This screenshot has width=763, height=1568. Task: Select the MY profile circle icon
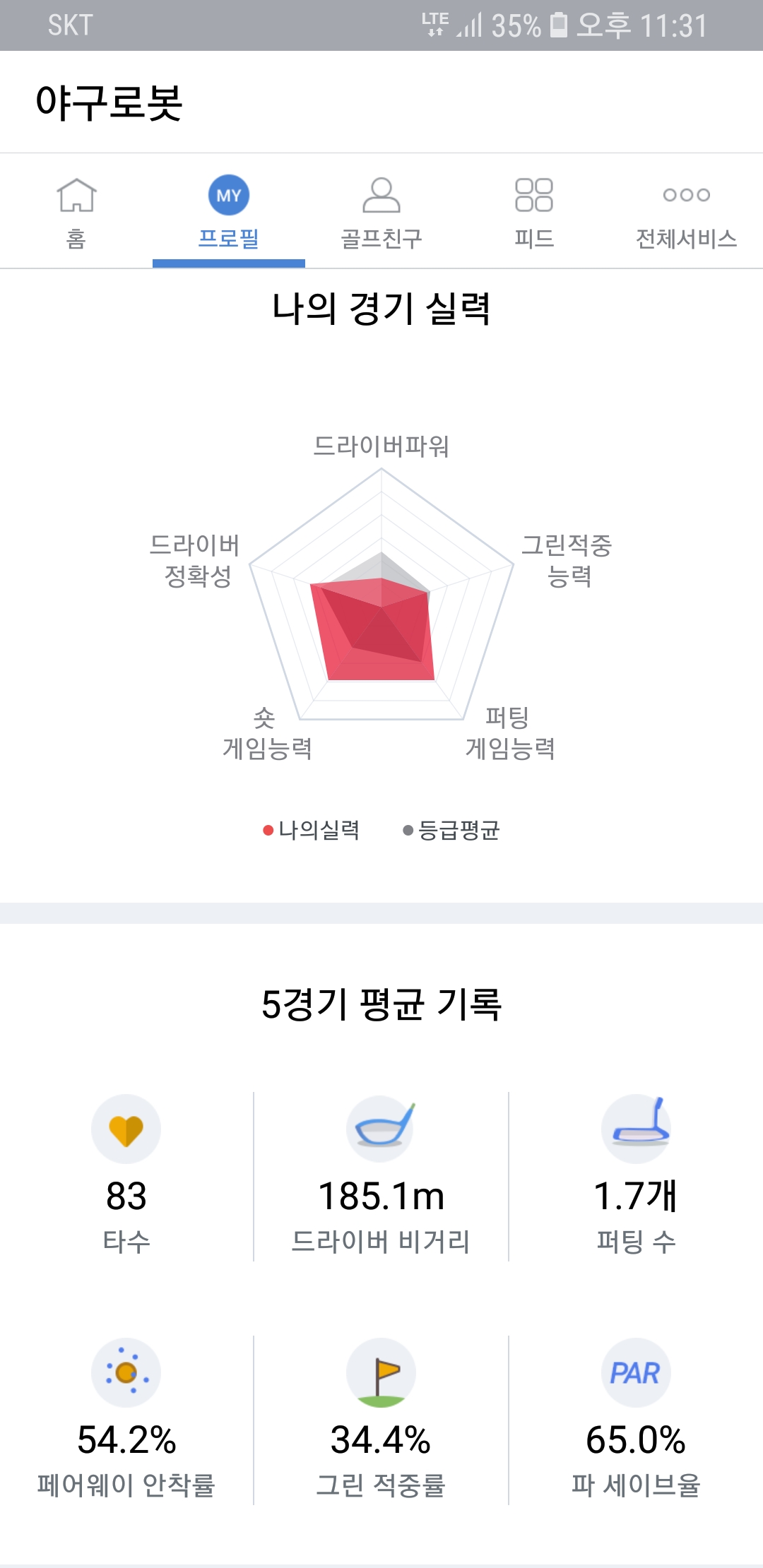point(229,195)
